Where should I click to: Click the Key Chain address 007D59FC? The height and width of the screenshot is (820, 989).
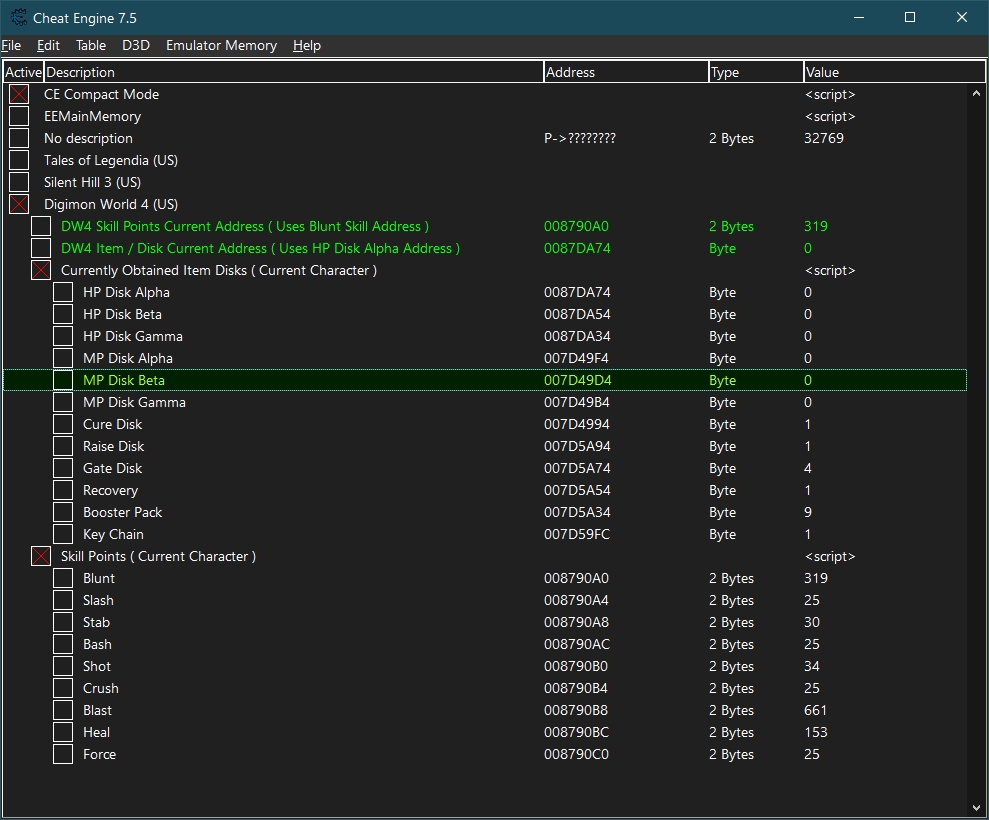[x=577, y=534]
